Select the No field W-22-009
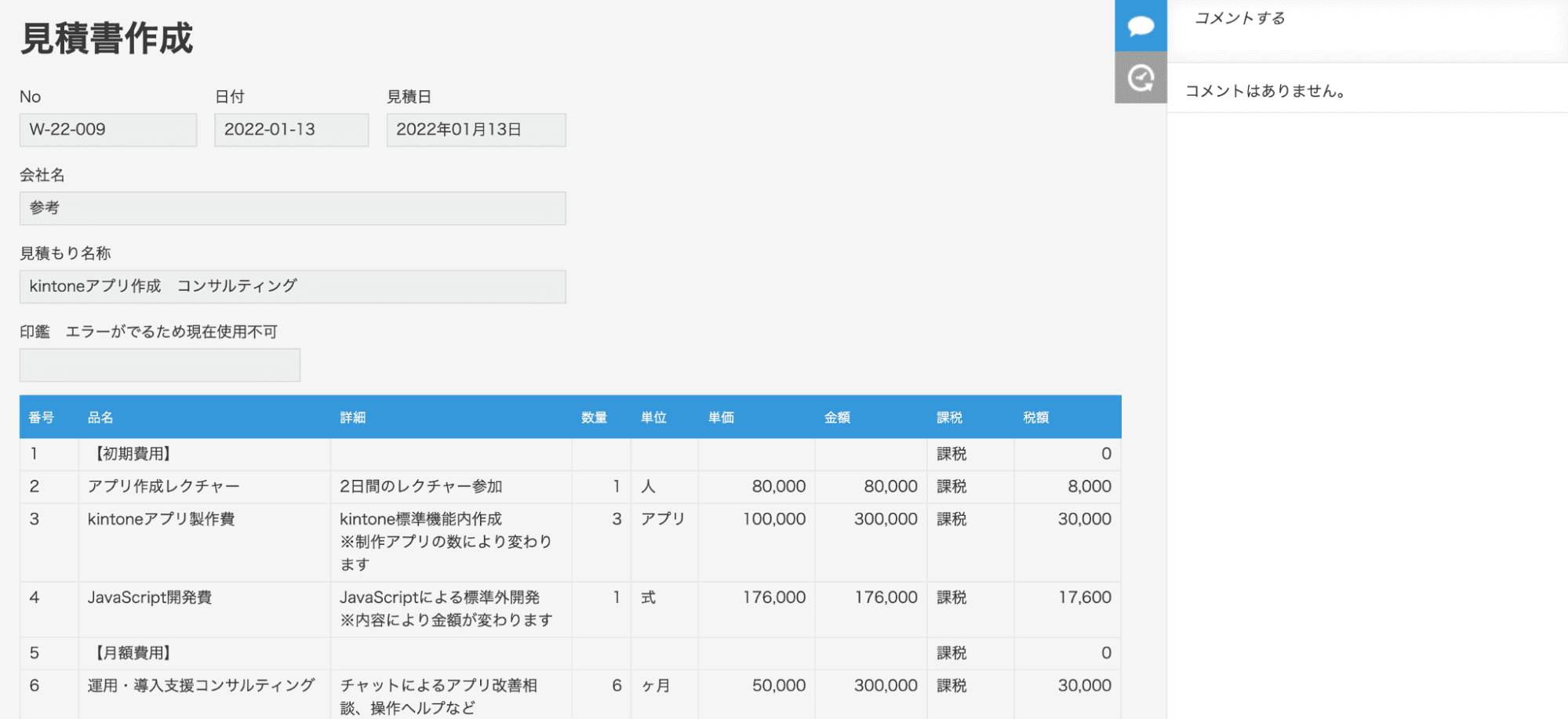This screenshot has width=1568, height=719. click(108, 130)
